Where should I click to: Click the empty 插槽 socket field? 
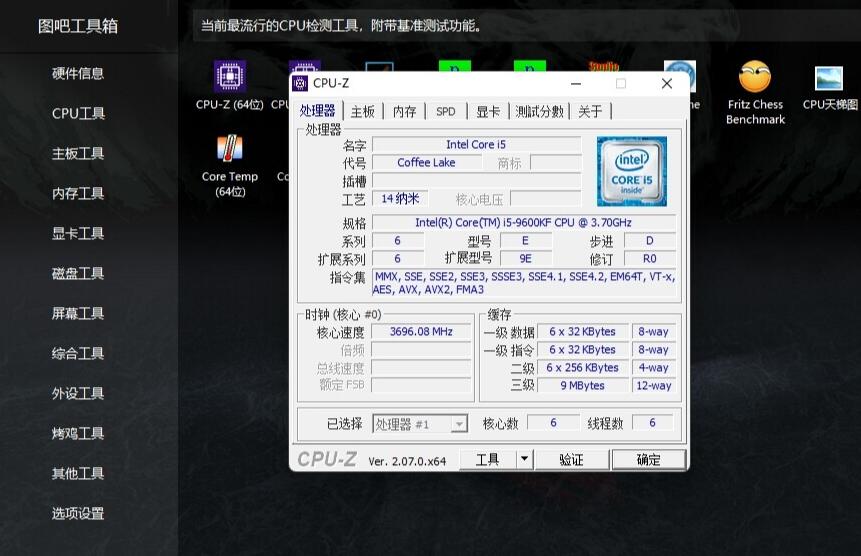click(476, 181)
